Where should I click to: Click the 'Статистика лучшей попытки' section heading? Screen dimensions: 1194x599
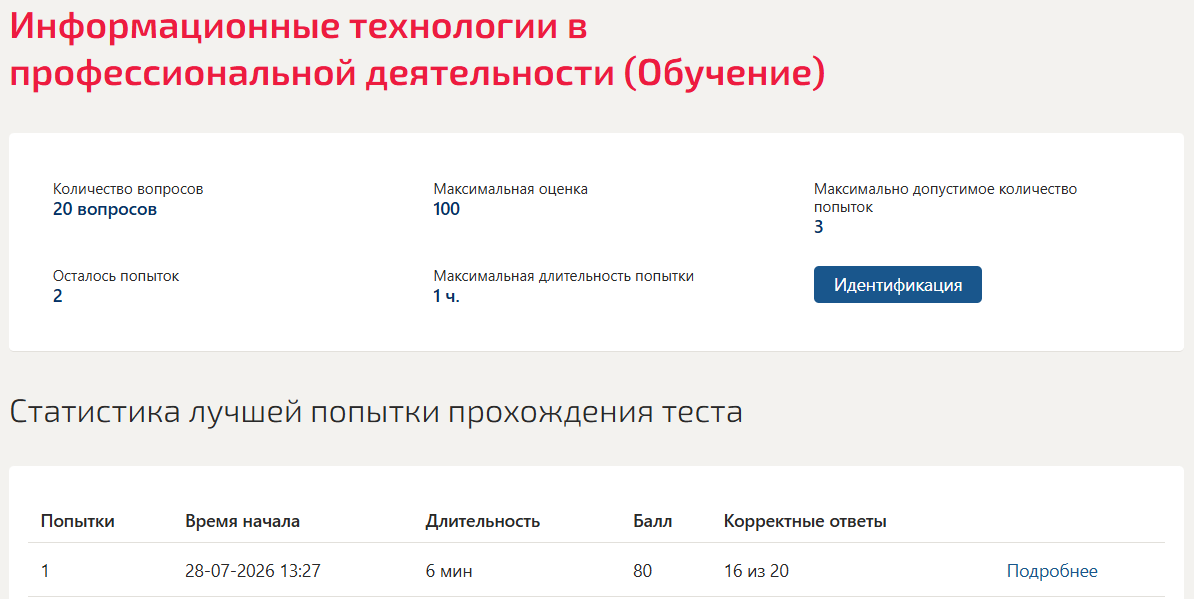(x=376, y=412)
